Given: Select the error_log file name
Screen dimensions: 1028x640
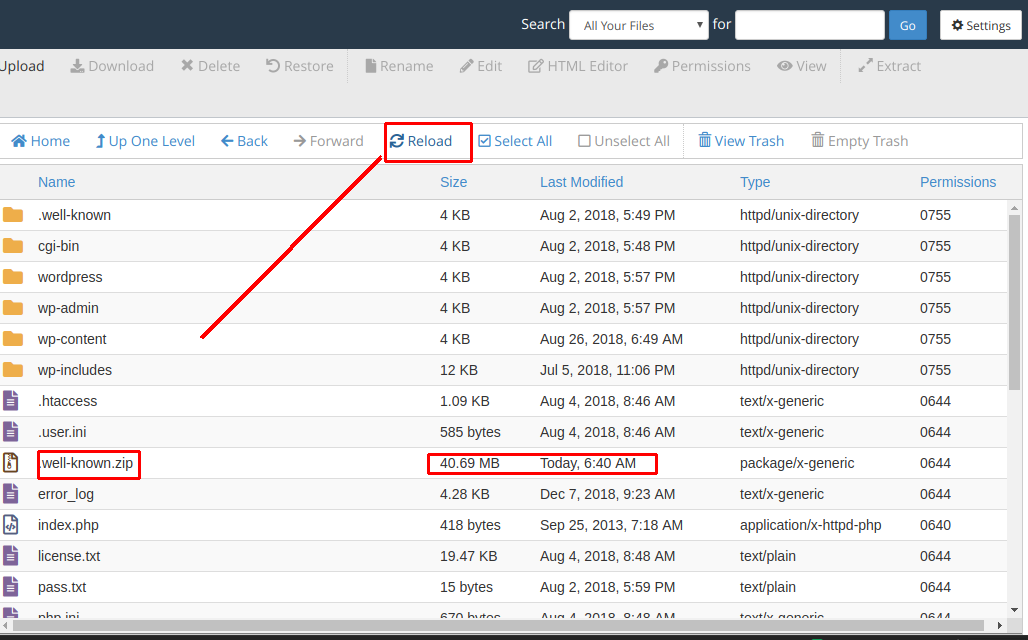Looking at the screenshot, I should [x=66, y=494].
